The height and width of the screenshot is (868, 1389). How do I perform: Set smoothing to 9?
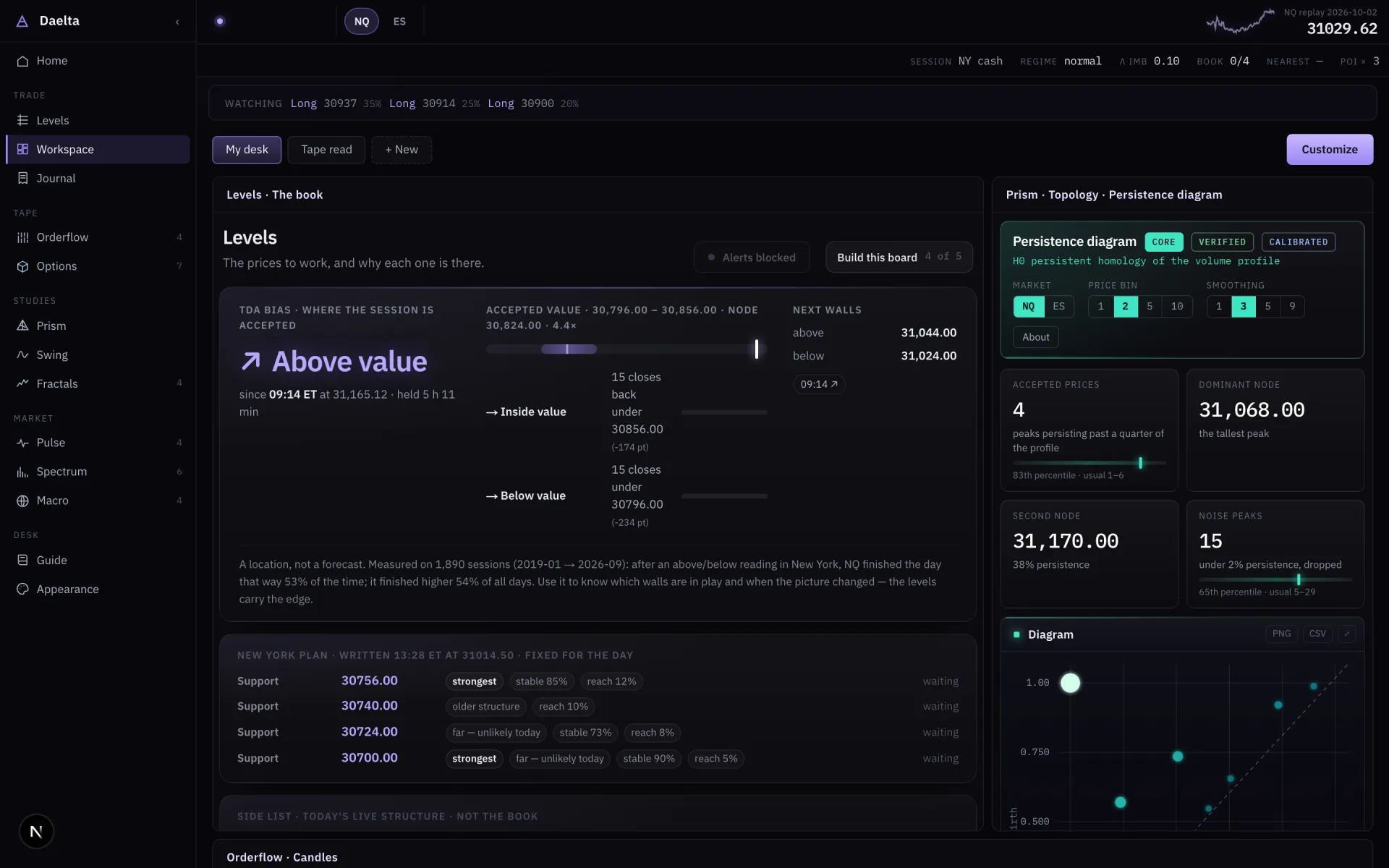1292,306
